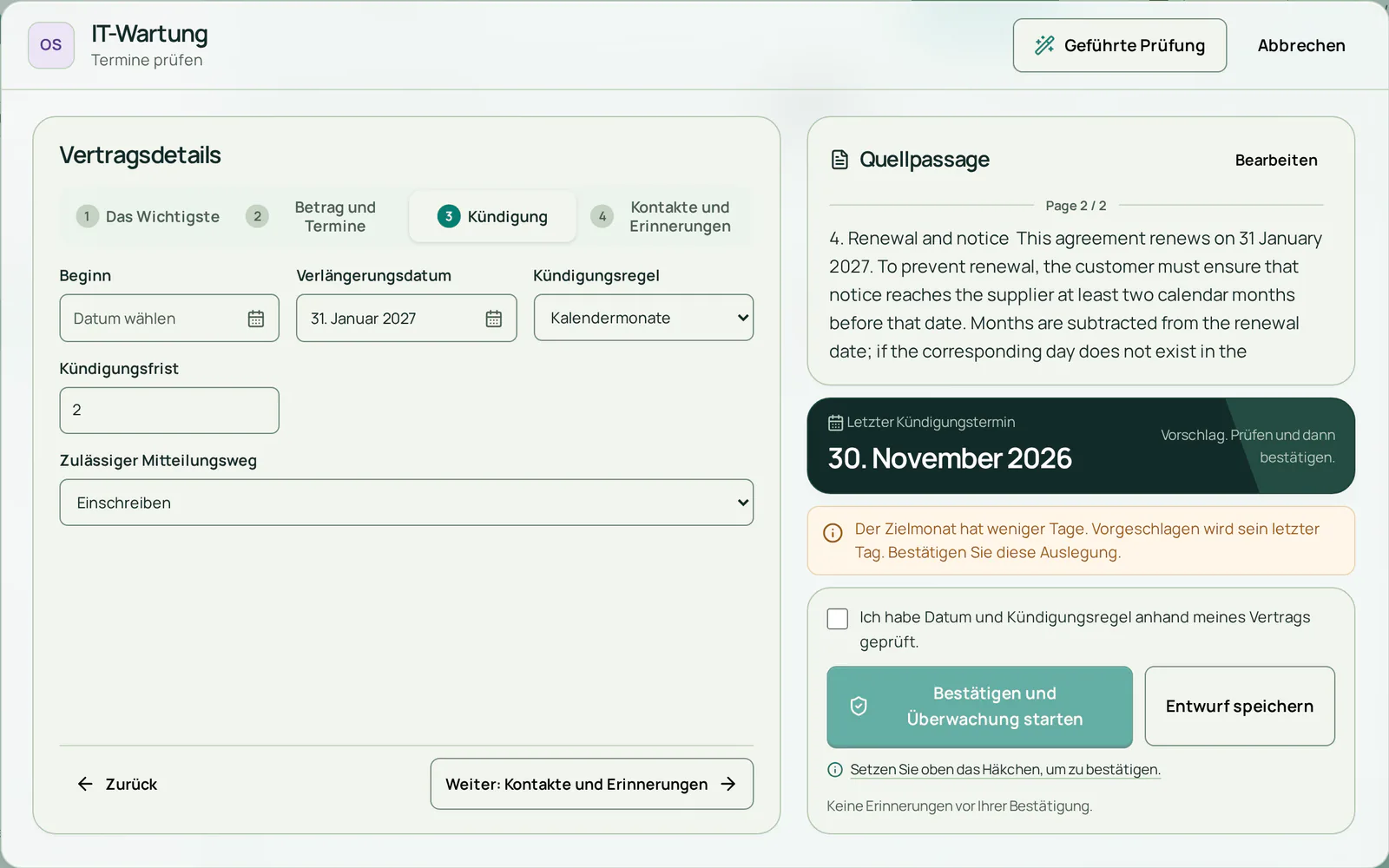Click the left arrow icon next to Zurück
The image size is (1389, 868).
point(85,784)
